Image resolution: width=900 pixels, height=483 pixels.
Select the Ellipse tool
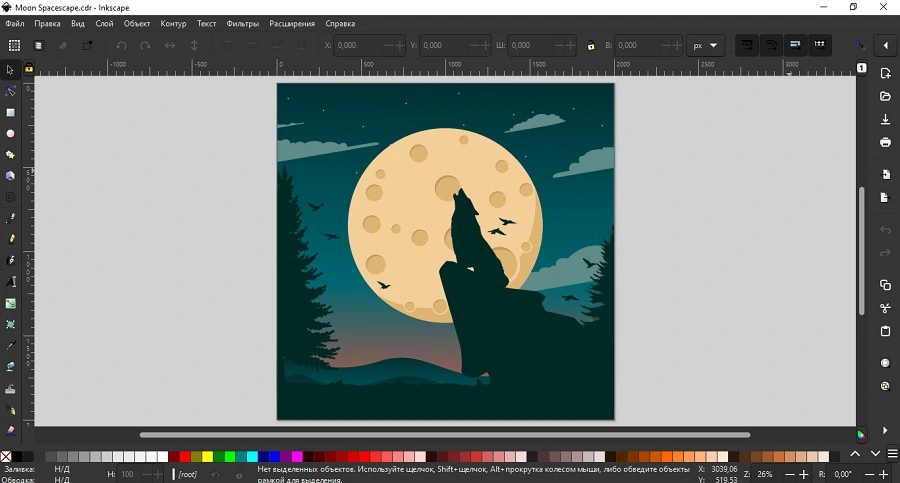click(x=10, y=134)
